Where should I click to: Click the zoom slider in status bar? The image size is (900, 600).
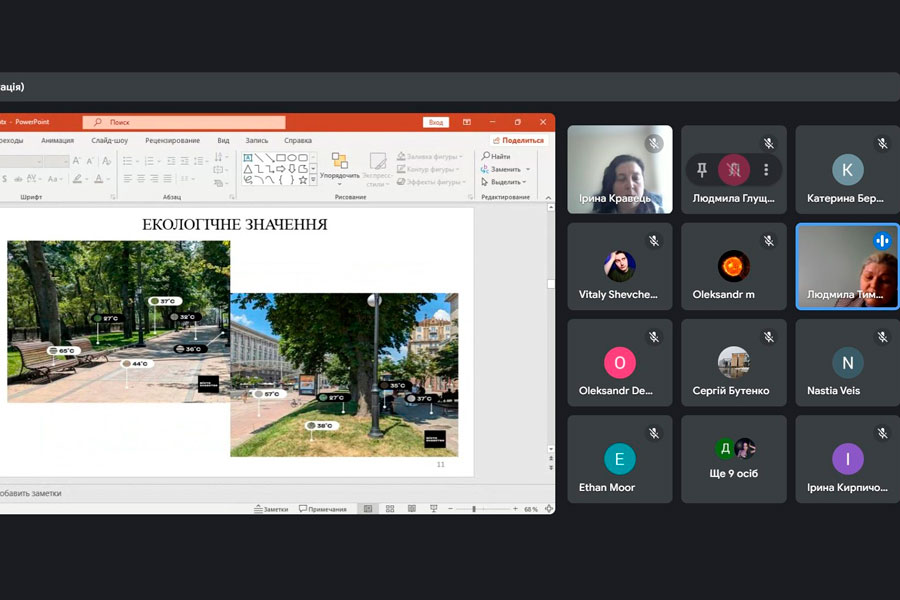tap(474, 509)
